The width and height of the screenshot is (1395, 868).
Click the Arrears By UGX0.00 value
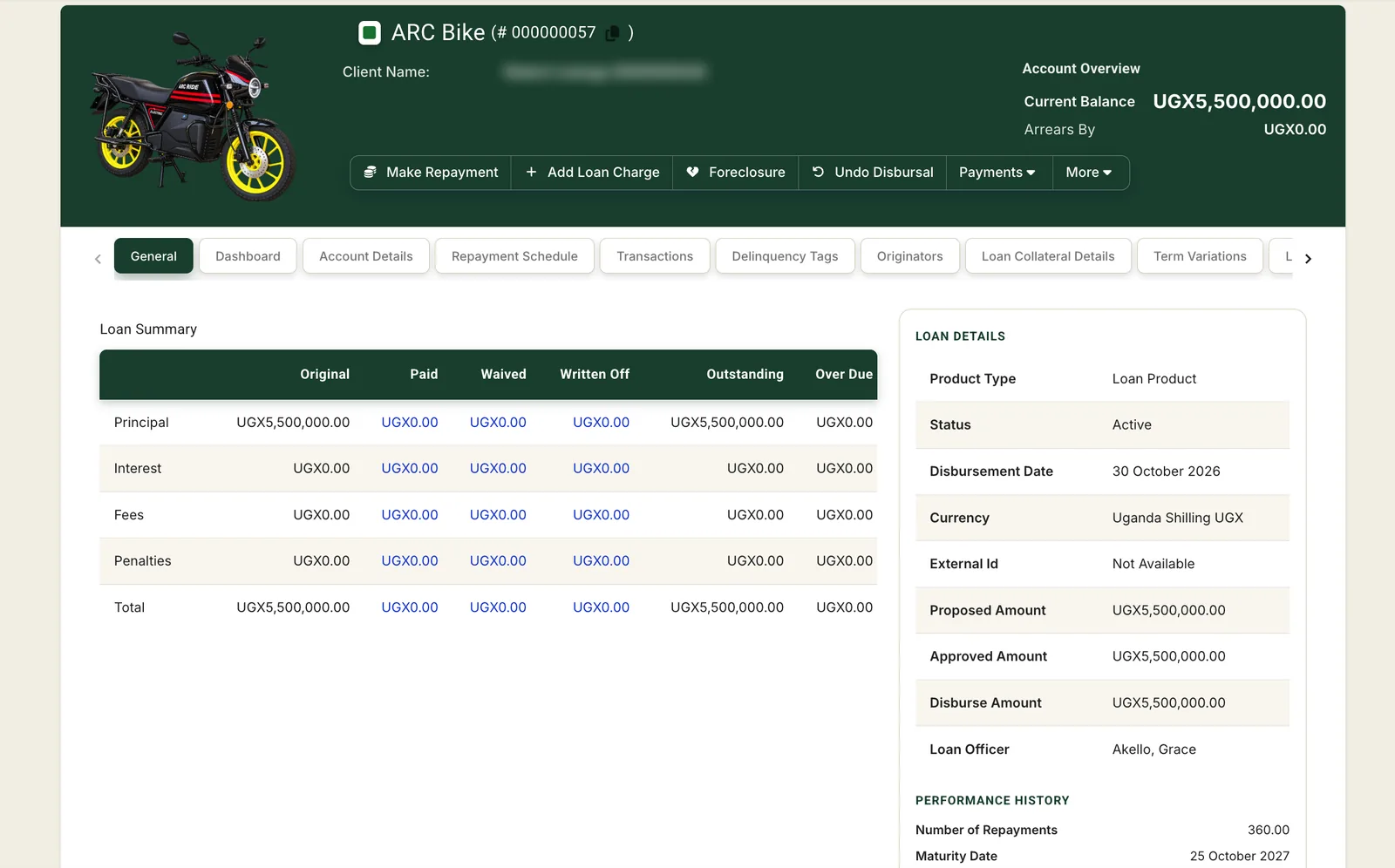pyautogui.click(x=1295, y=130)
